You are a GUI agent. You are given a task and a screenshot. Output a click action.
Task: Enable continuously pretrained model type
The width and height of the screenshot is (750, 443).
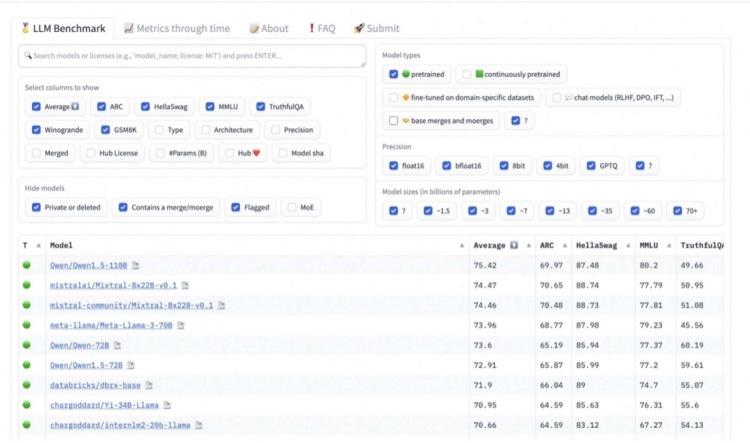(467, 74)
